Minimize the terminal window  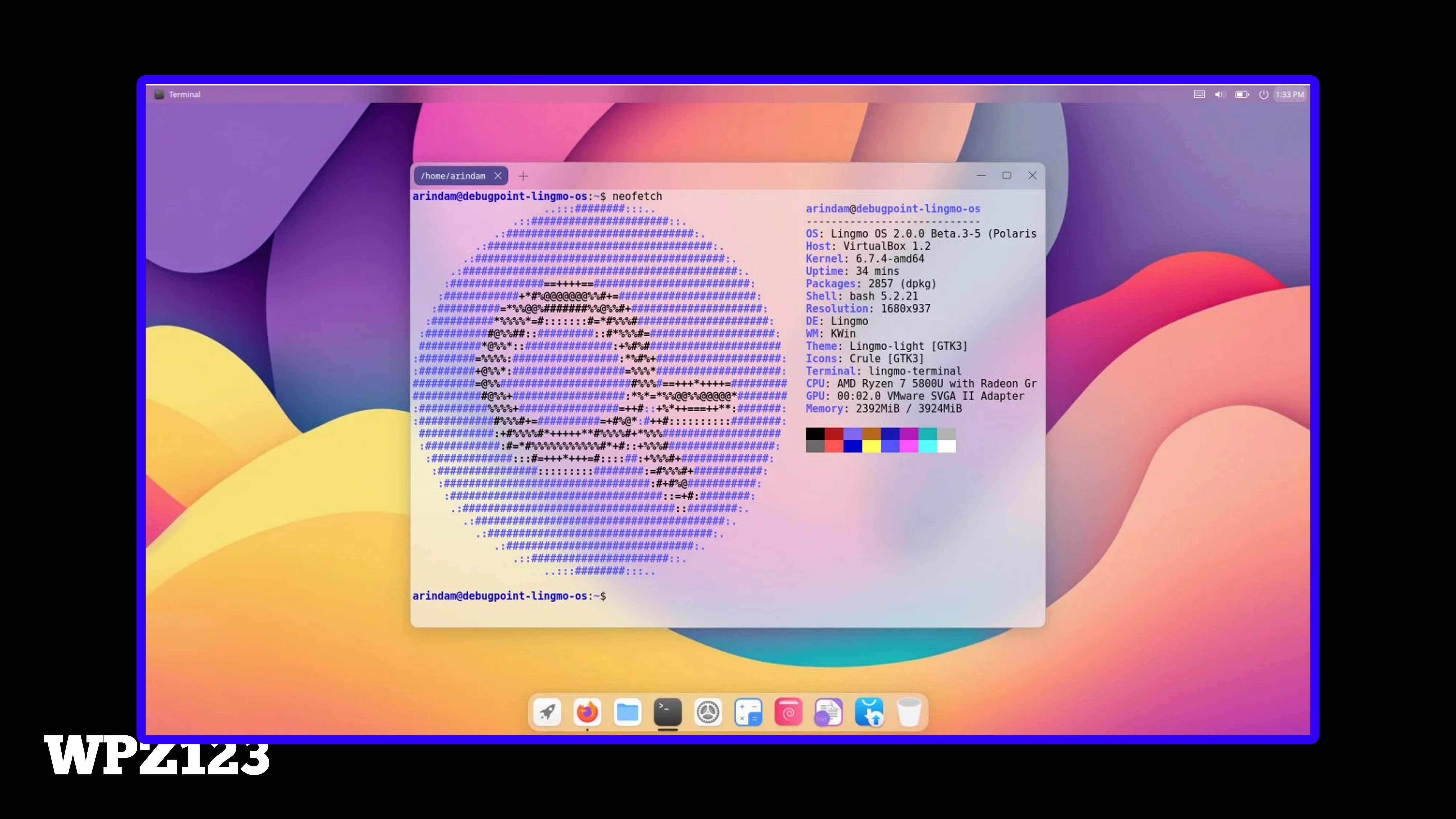[981, 175]
